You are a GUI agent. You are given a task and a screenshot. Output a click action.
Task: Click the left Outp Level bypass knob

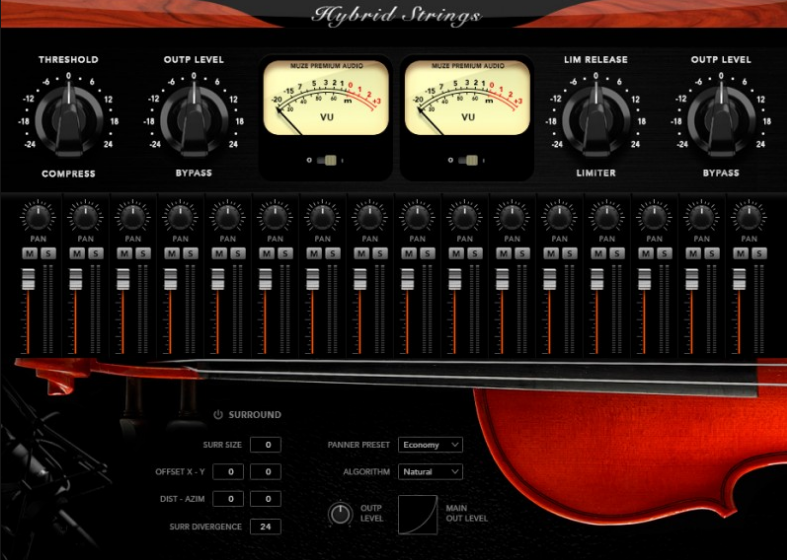192,118
